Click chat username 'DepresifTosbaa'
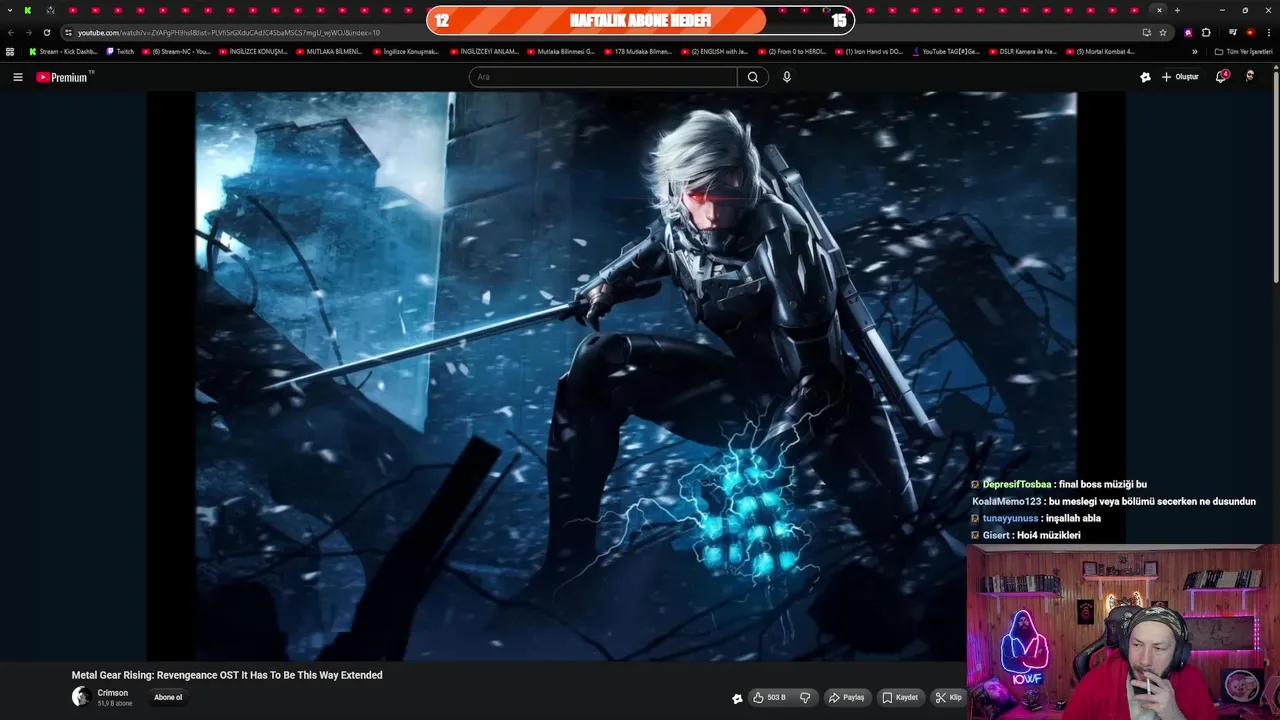Image resolution: width=1280 pixels, height=720 pixels. (1017, 485)
